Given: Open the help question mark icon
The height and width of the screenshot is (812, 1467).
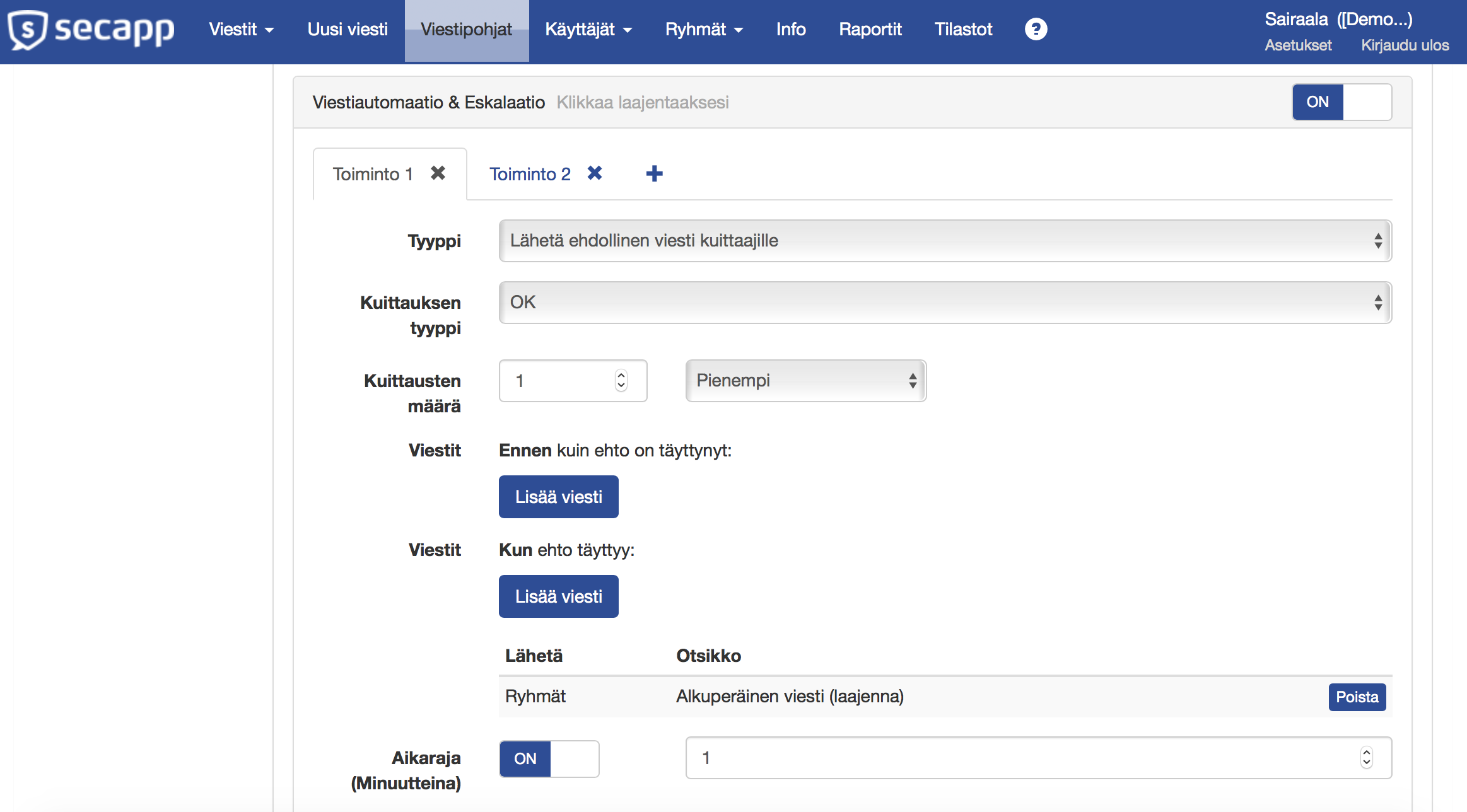Looking at the screenshot, I should pos(1036,29).
